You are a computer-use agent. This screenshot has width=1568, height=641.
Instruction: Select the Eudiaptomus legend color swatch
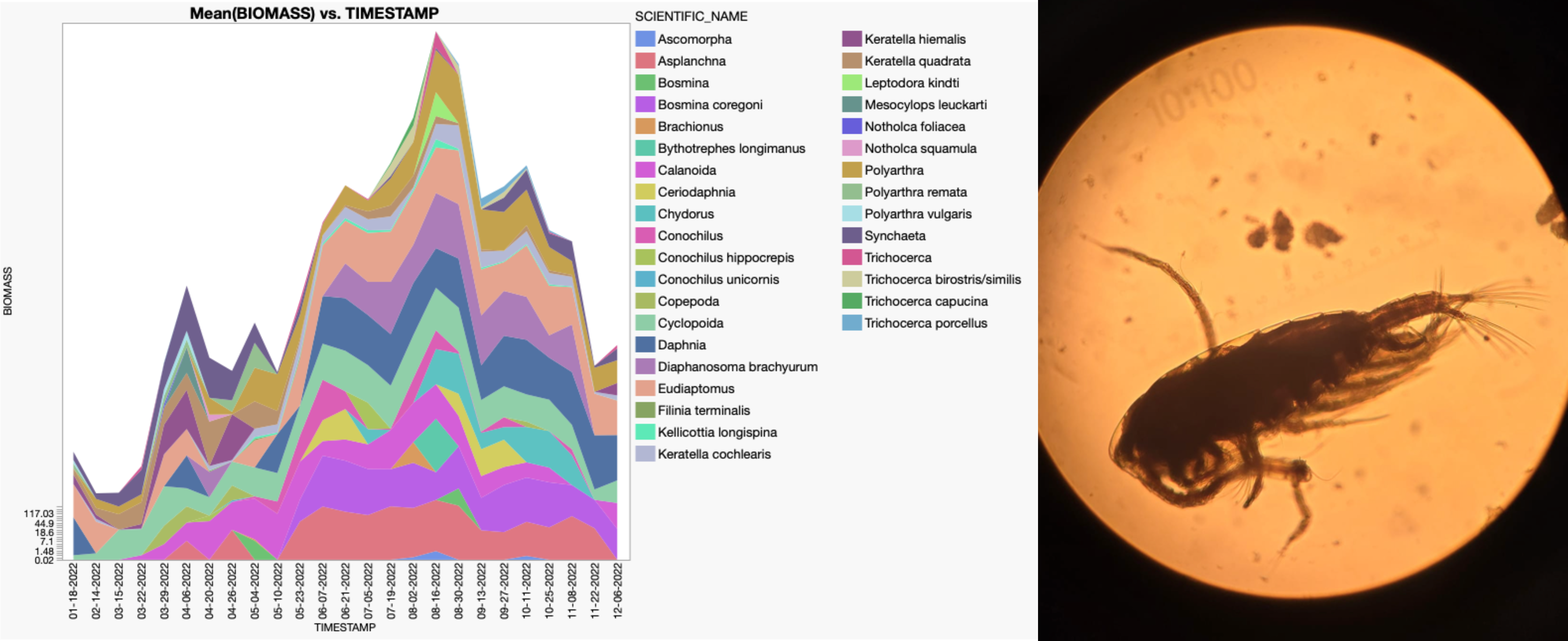(x=645, y=388)
